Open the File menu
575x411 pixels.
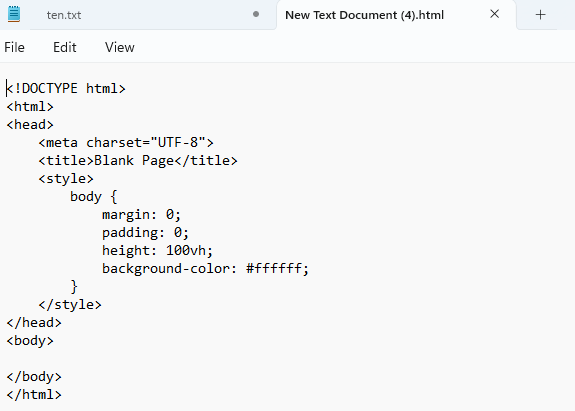pyautogui.click(x=14, y=47)
